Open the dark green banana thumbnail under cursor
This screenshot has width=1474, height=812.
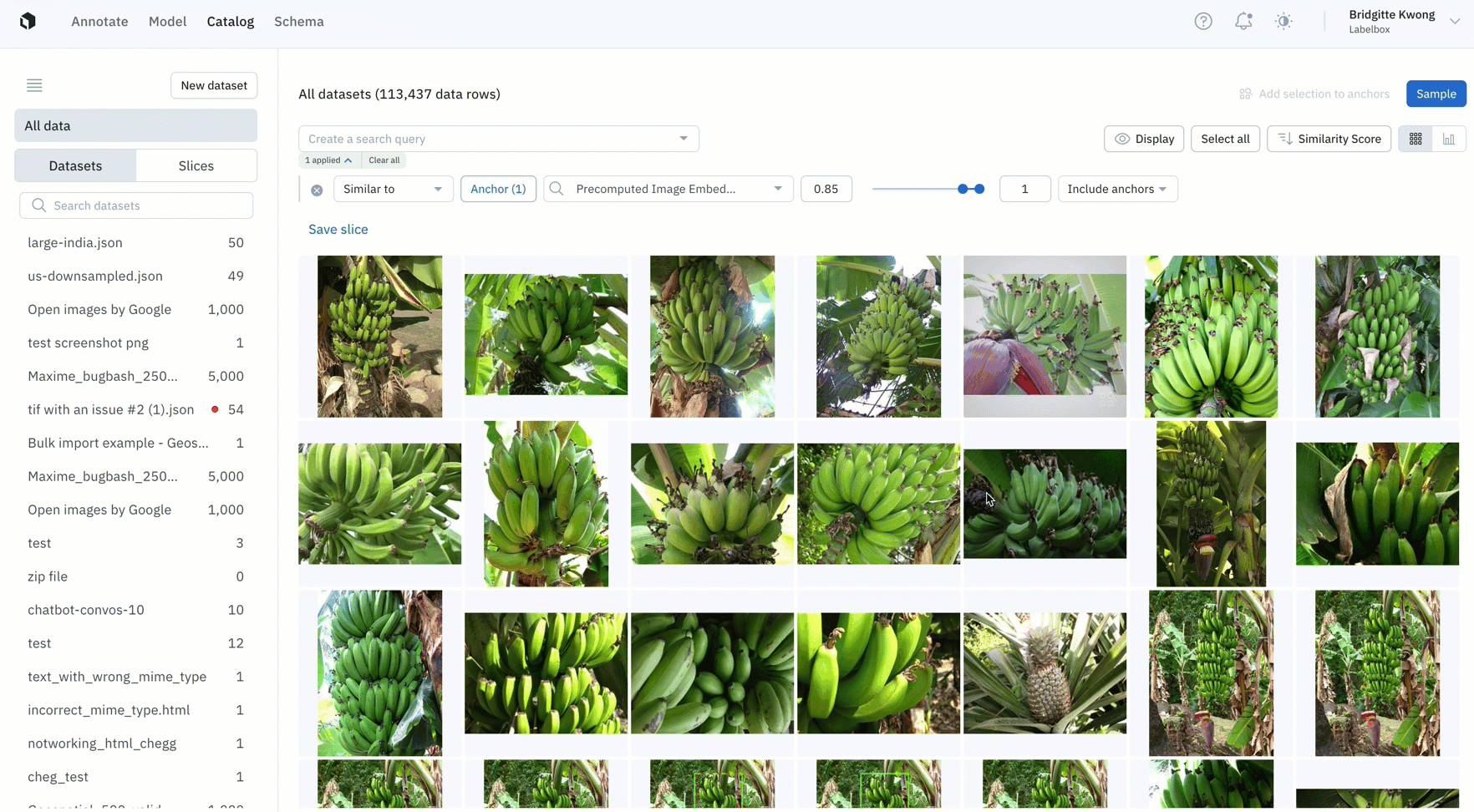[x=1045, y=504]
